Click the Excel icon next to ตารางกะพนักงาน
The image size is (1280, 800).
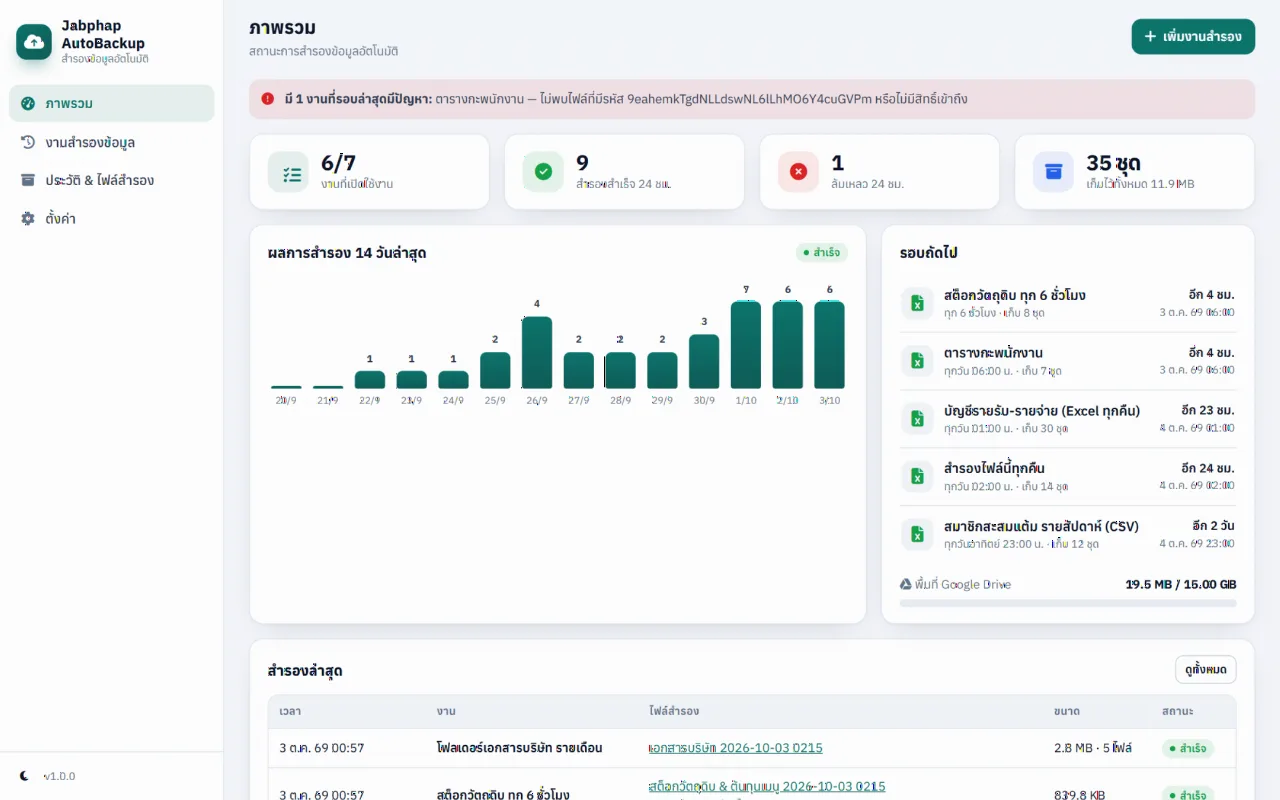point(917,361)
